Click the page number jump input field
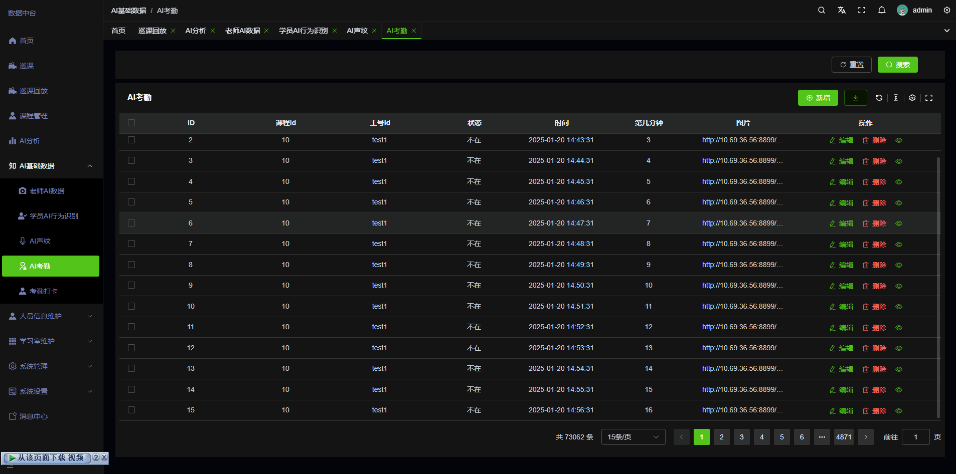956x474 pixels. [x=915, y=437]
